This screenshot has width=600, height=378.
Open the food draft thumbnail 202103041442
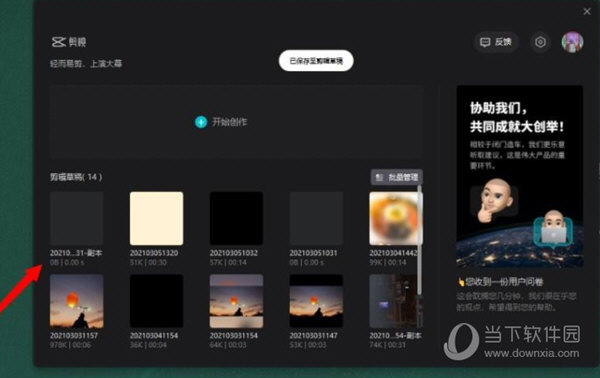coord(395,218)
